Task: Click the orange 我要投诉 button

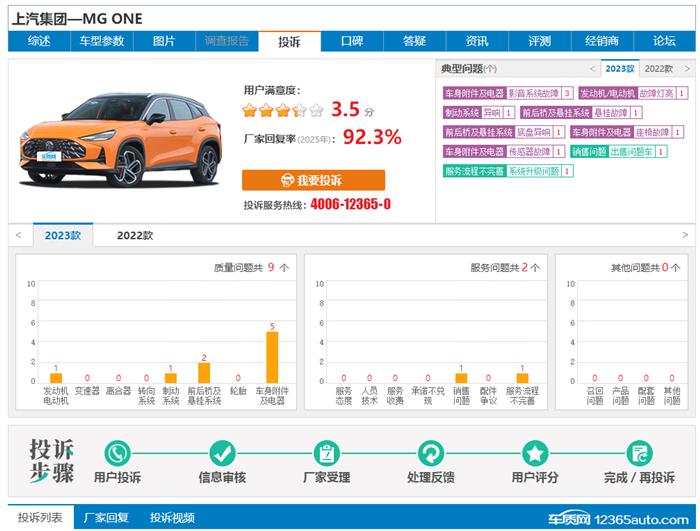Action: point(313,180)
